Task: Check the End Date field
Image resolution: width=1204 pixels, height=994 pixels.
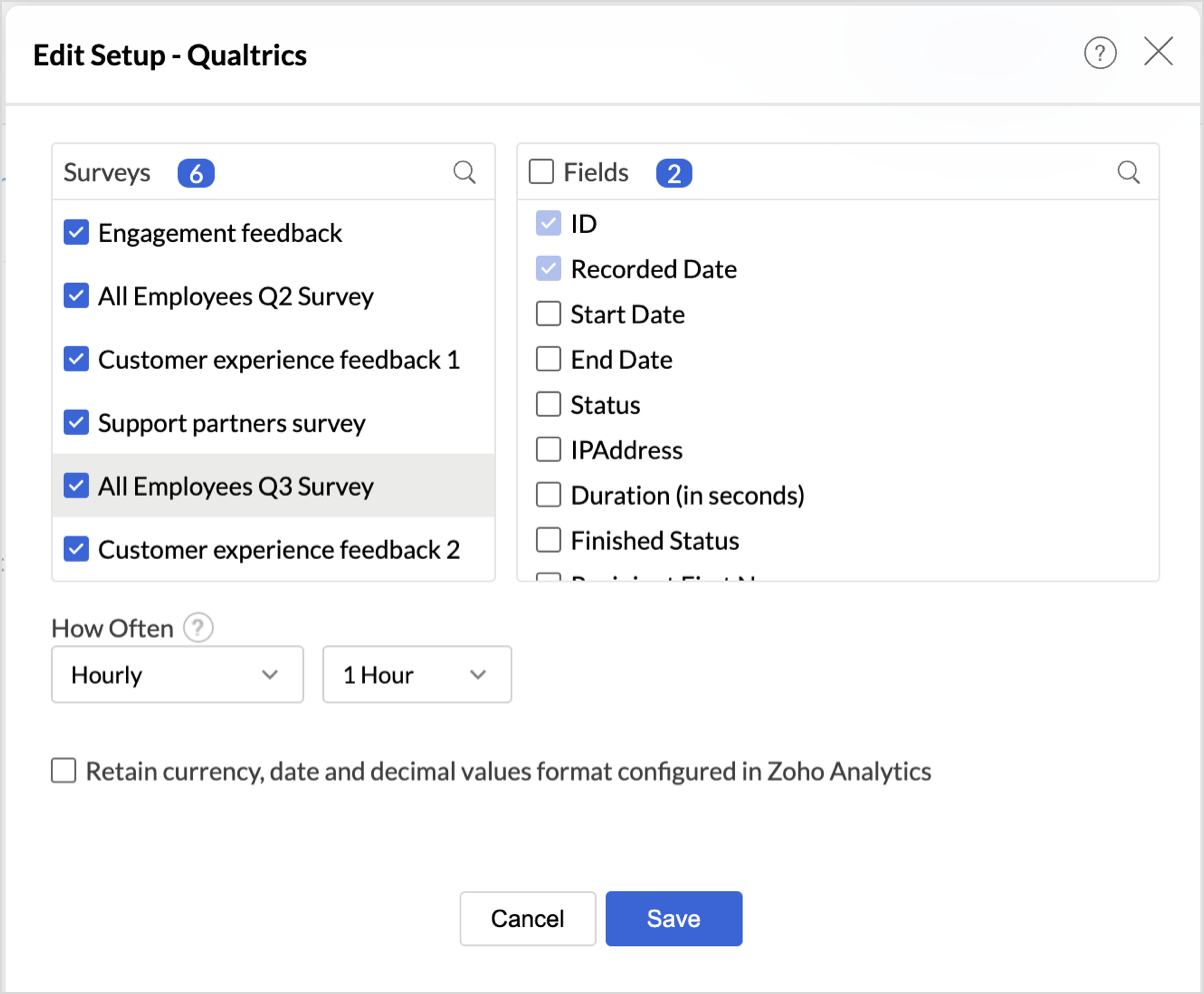Action: point(548,359)
